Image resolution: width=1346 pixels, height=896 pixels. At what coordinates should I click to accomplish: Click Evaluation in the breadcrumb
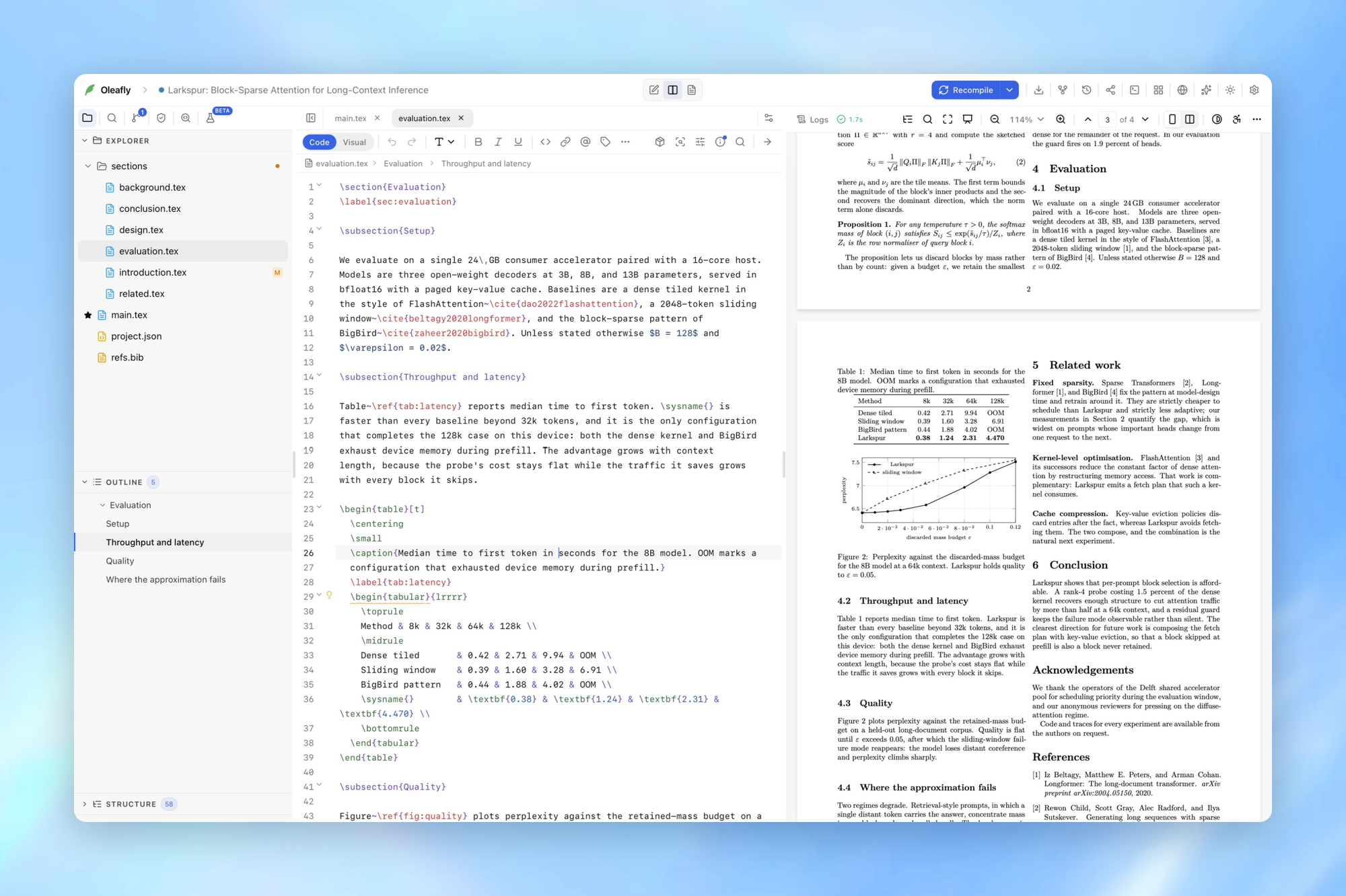(403, 163)
